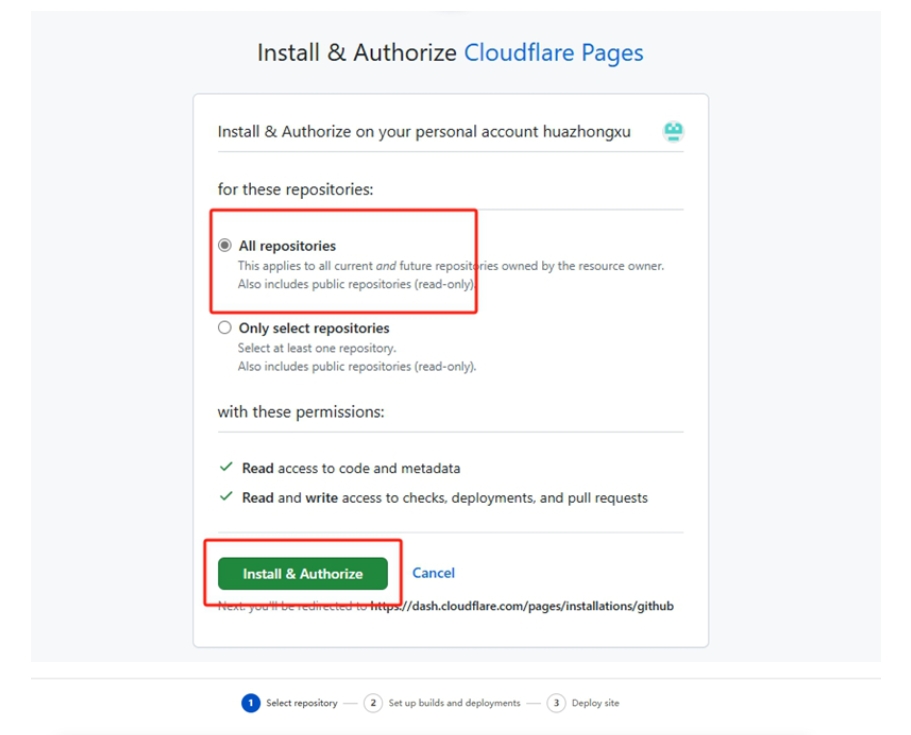
Task: Click the 'Select repository' step label
Action: click(x=302, y=703)
